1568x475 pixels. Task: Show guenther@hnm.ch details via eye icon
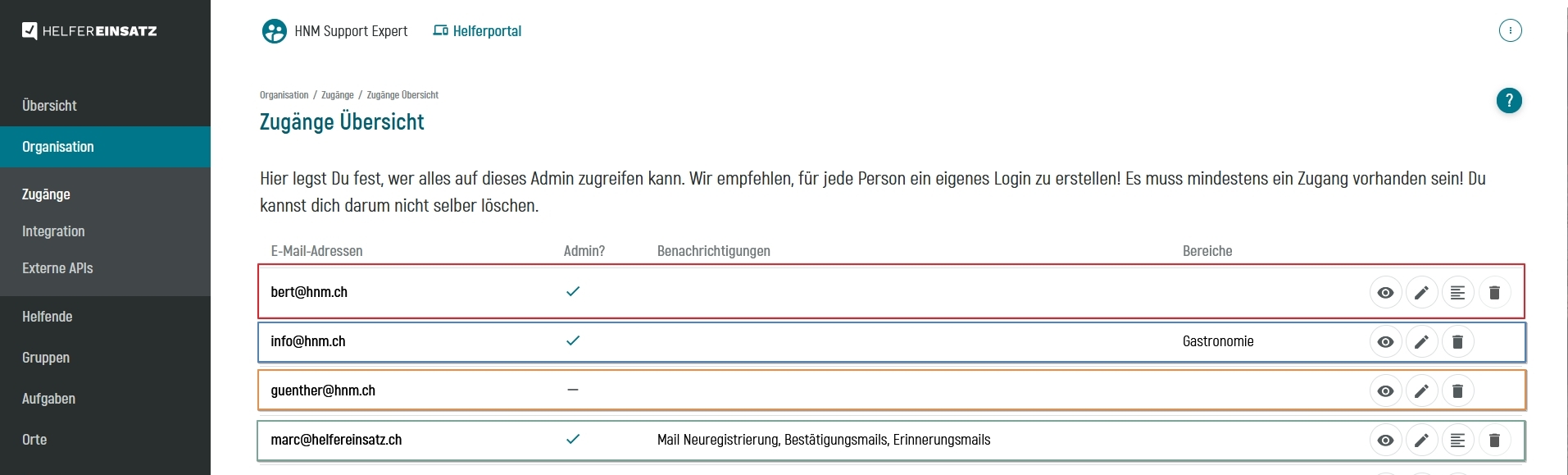1386,391
